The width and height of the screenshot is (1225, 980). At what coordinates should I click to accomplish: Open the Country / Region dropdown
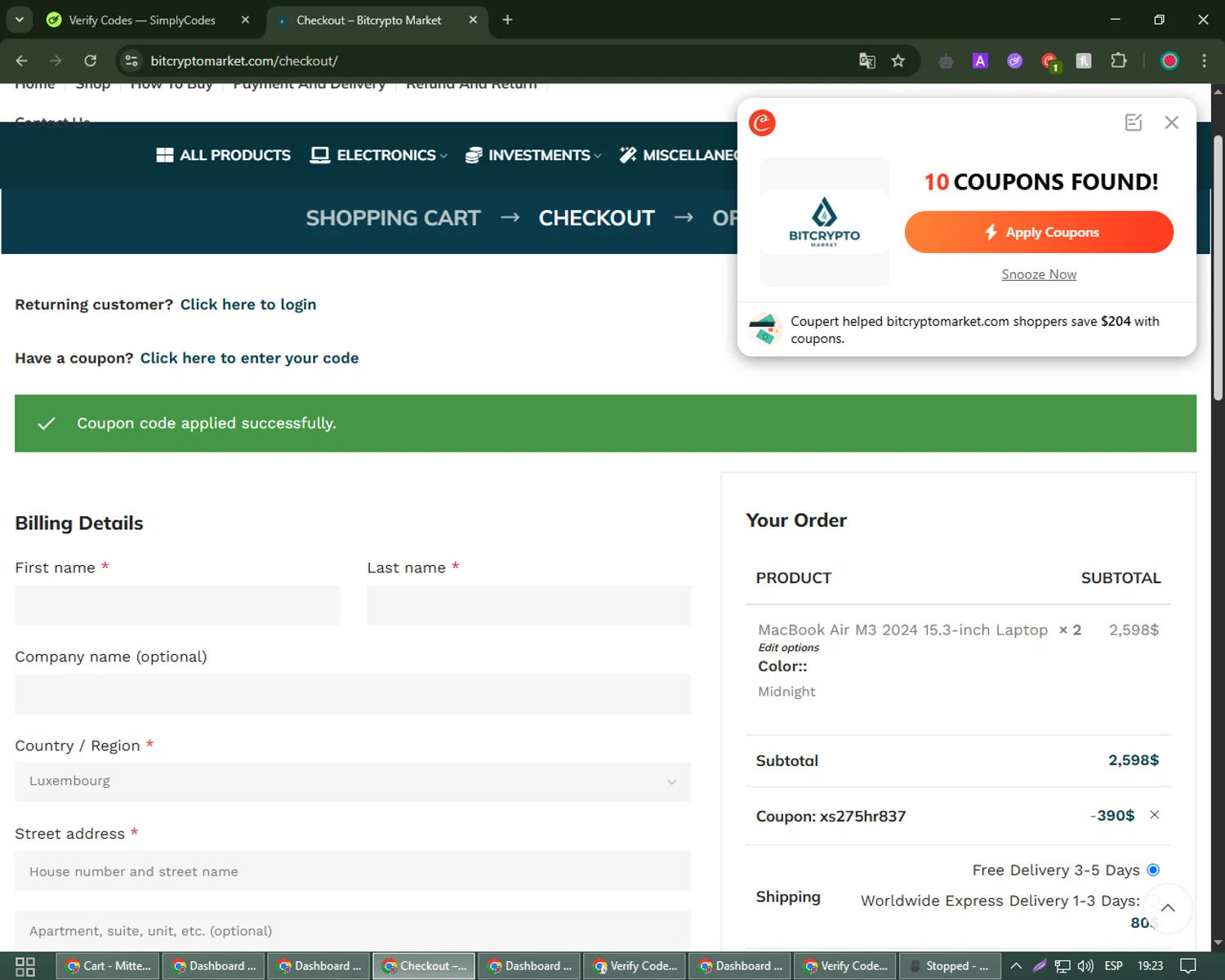click(x=353, y=782)
